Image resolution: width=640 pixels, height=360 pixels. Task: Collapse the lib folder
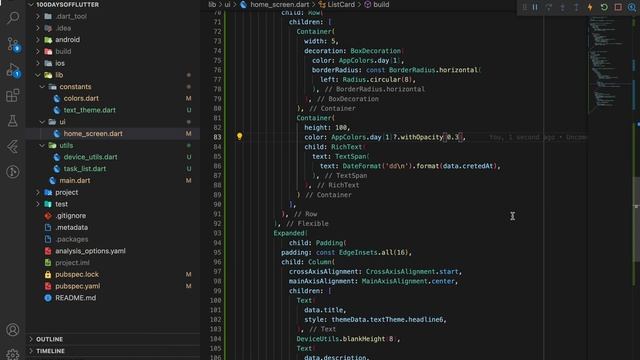(38, 75)
